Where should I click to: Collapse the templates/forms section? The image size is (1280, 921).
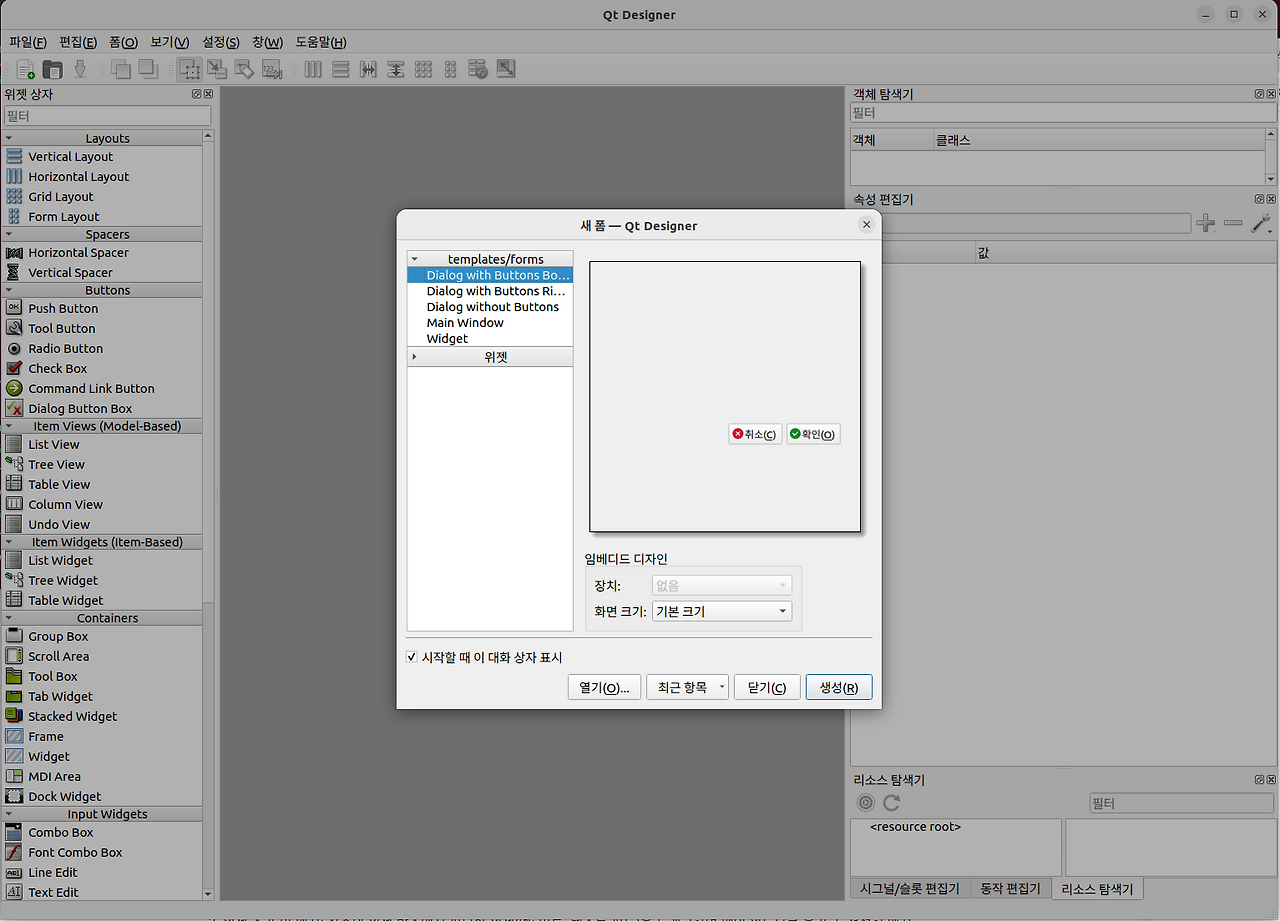[414, 258]
